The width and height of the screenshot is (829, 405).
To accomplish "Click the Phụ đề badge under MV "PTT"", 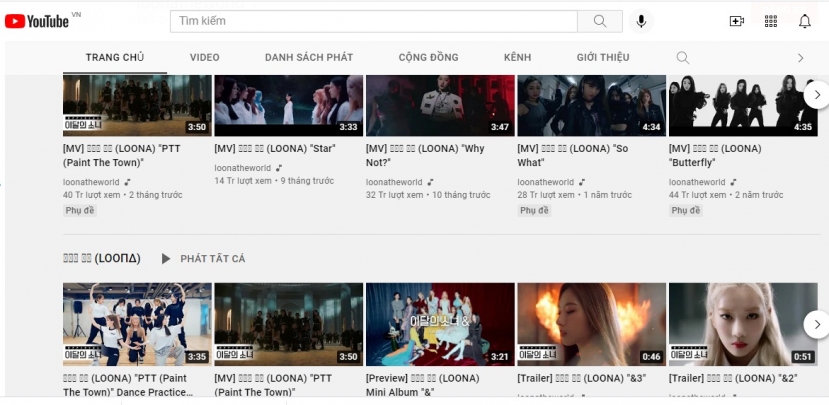I will click(x=80, y=210).
